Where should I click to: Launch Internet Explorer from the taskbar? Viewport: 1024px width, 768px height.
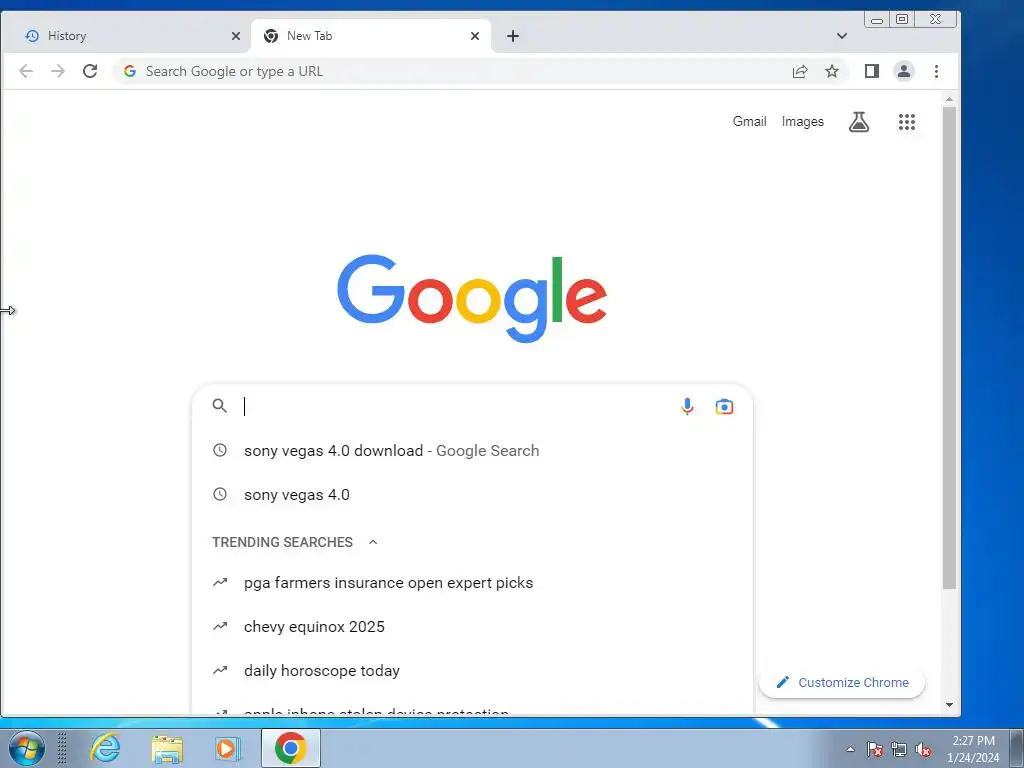[105, 748]
